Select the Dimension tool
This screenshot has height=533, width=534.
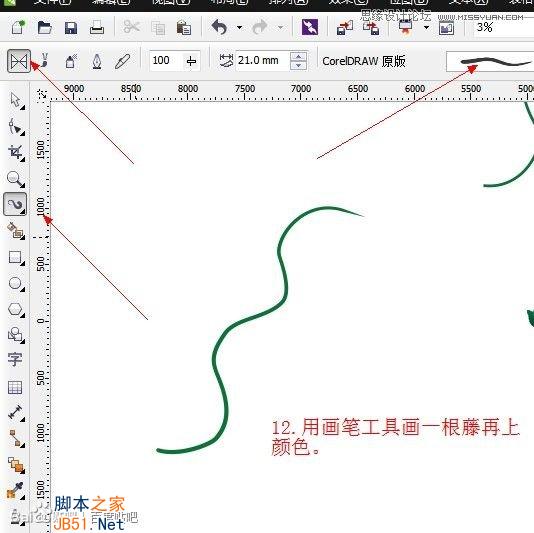(15, 413)
